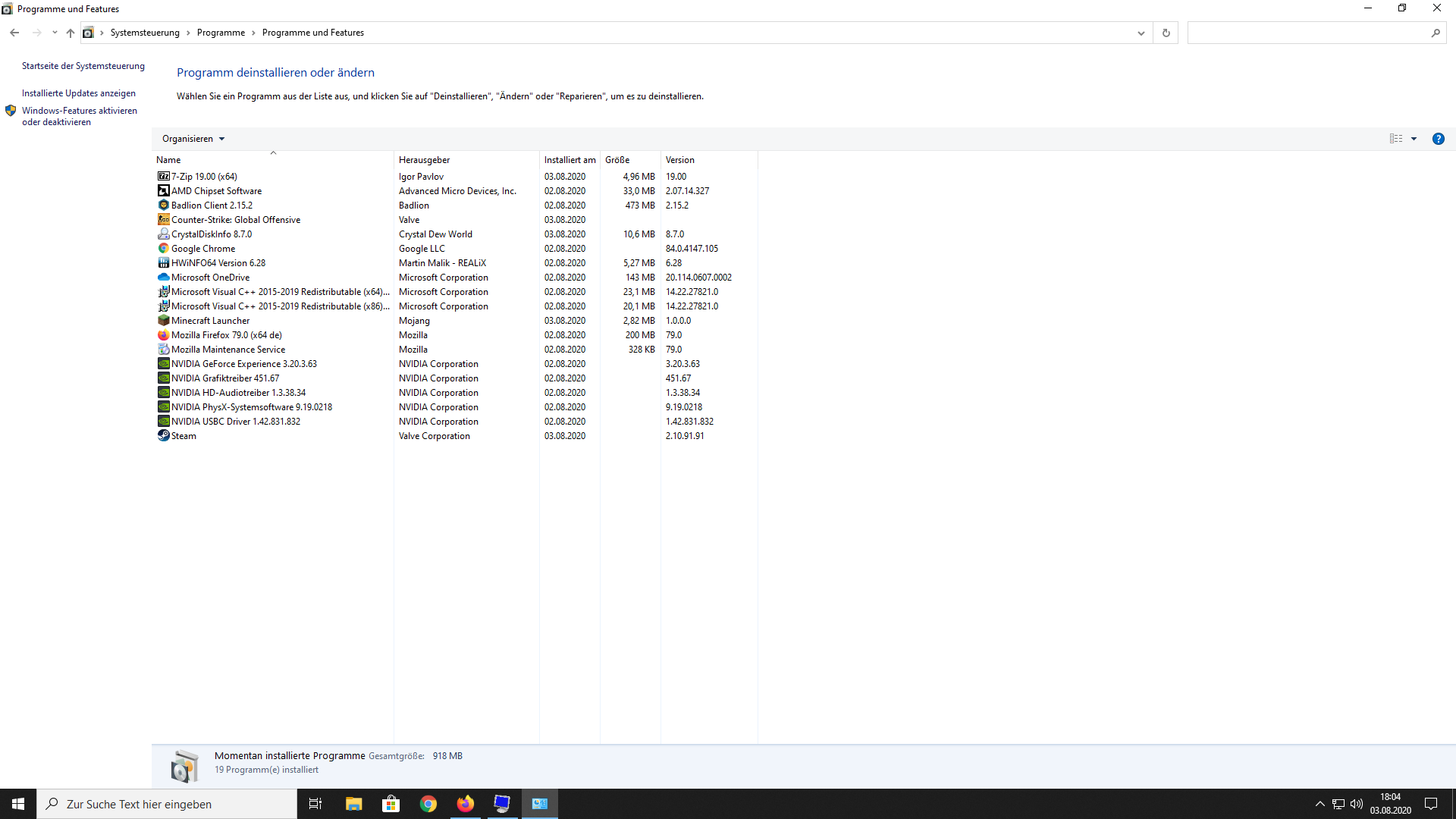Click Systemsteuerung in the breadcrumb path
This screenshot has width=1456, height=819.
coord(145,33)
